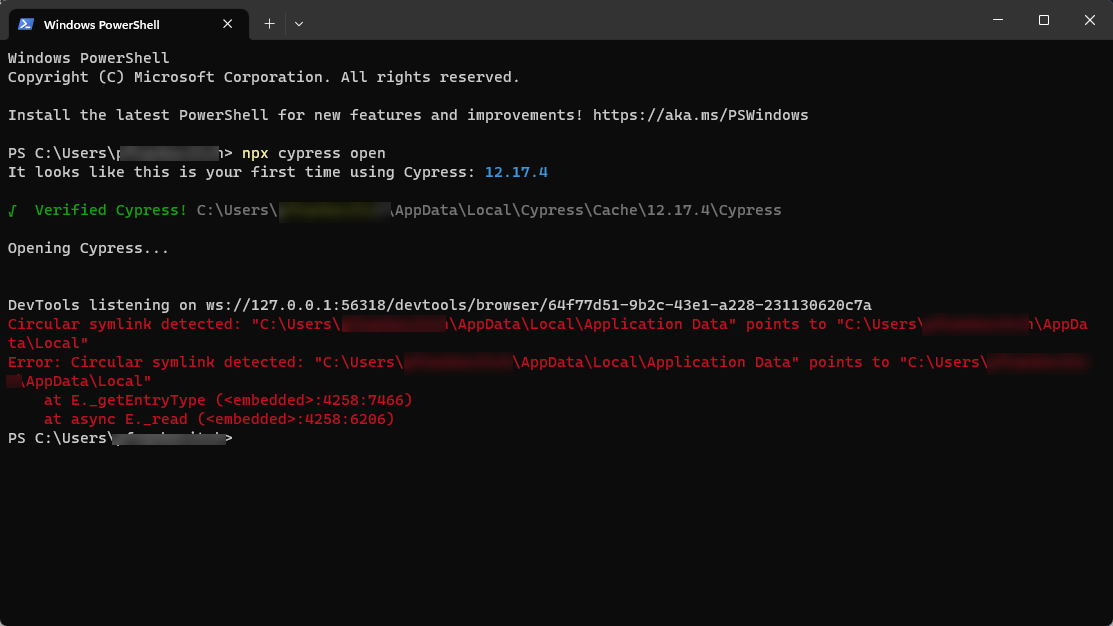
Task: Click the aka.ms/PSWindows update link
Action: pos(699,114)
